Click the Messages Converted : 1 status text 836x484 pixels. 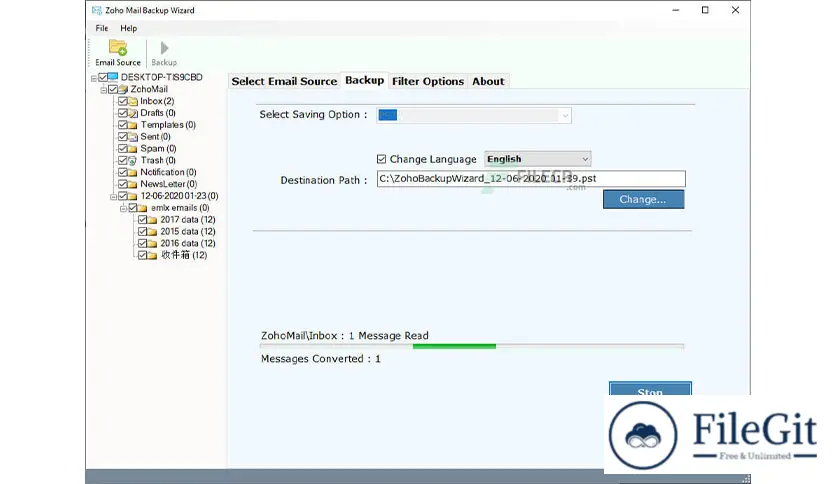tap(320, 359)
